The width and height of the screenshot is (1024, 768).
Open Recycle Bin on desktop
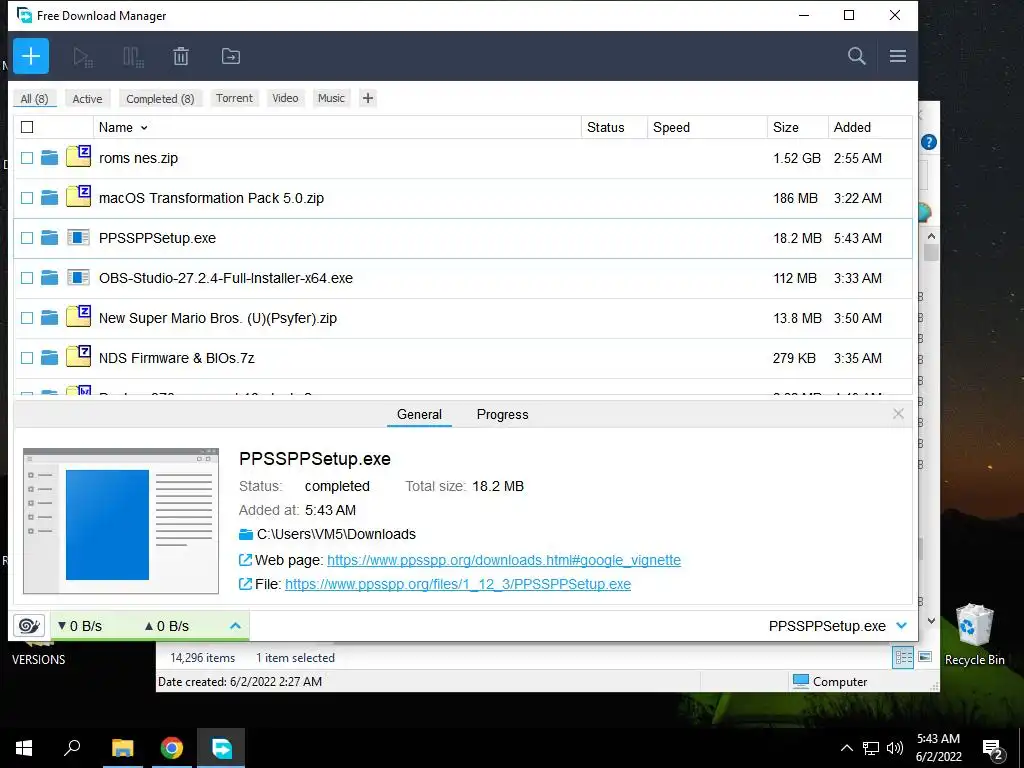974,635
